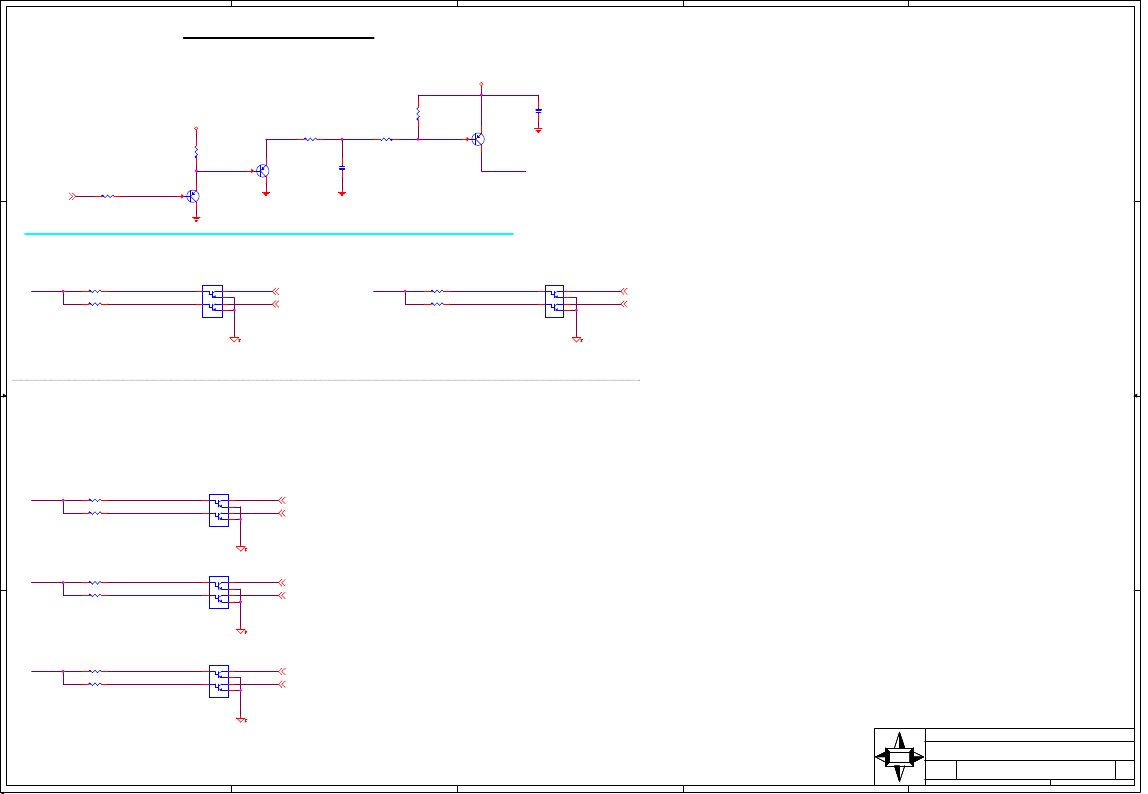Select the capacitor between the two series resistors
1148x794 pixels.
click(x=342, y=168)
